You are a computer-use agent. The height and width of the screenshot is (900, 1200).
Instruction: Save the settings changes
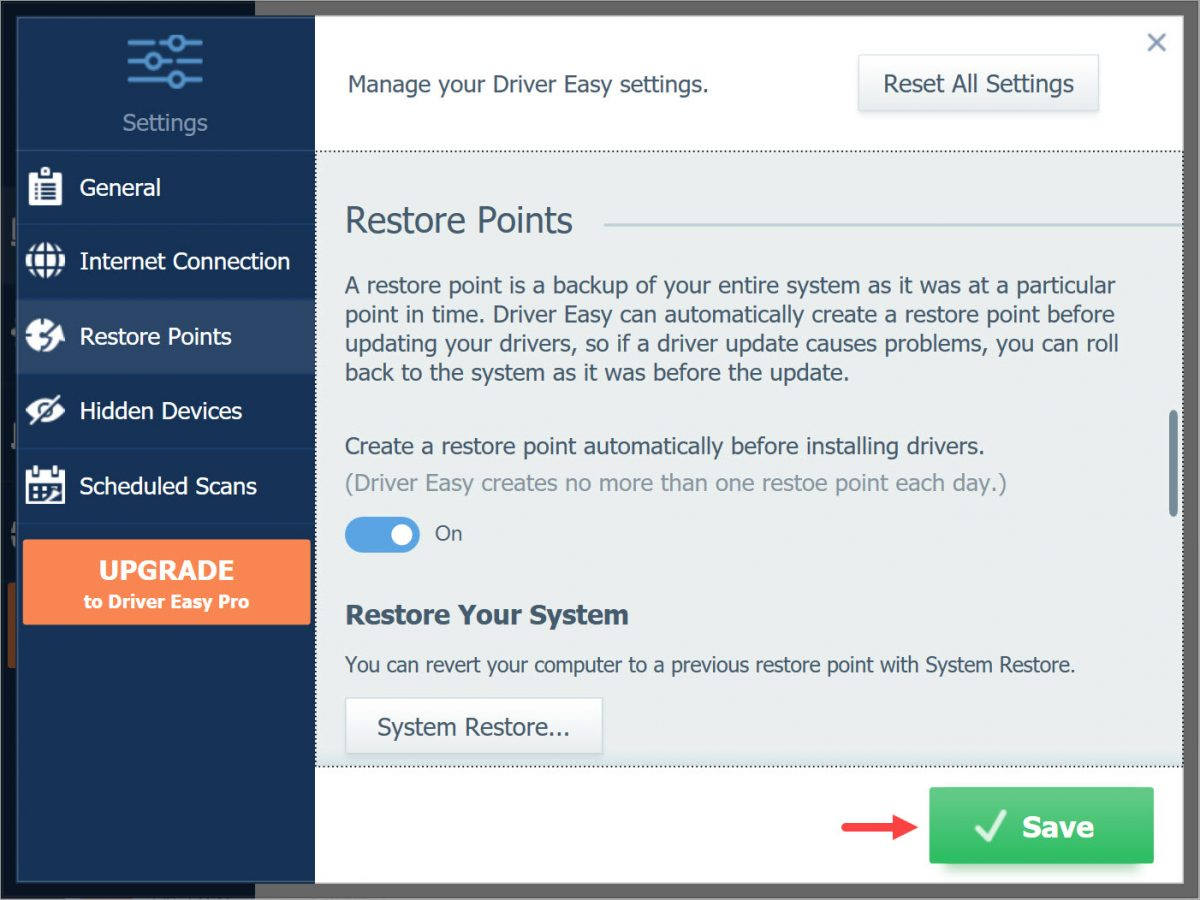[1041, 826]
